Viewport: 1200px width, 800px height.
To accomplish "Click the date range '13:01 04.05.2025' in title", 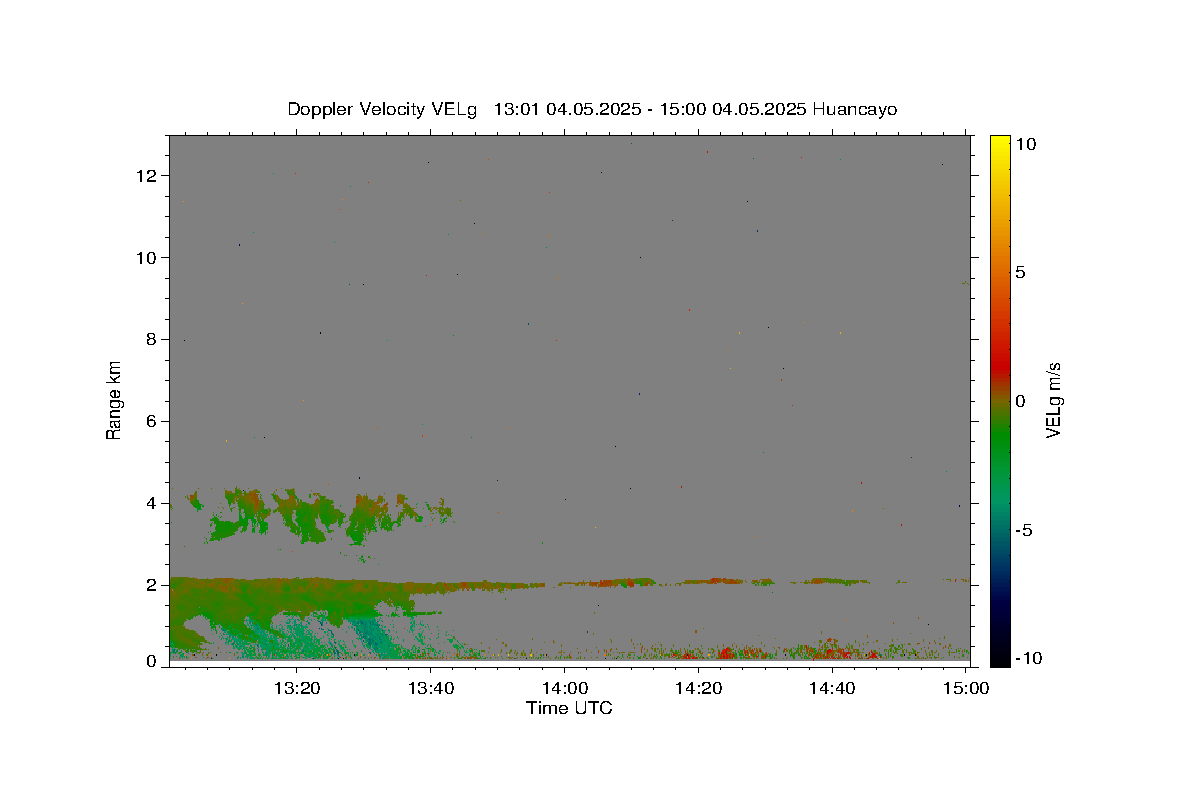I will pyautogui.click(x=568, y=110).
